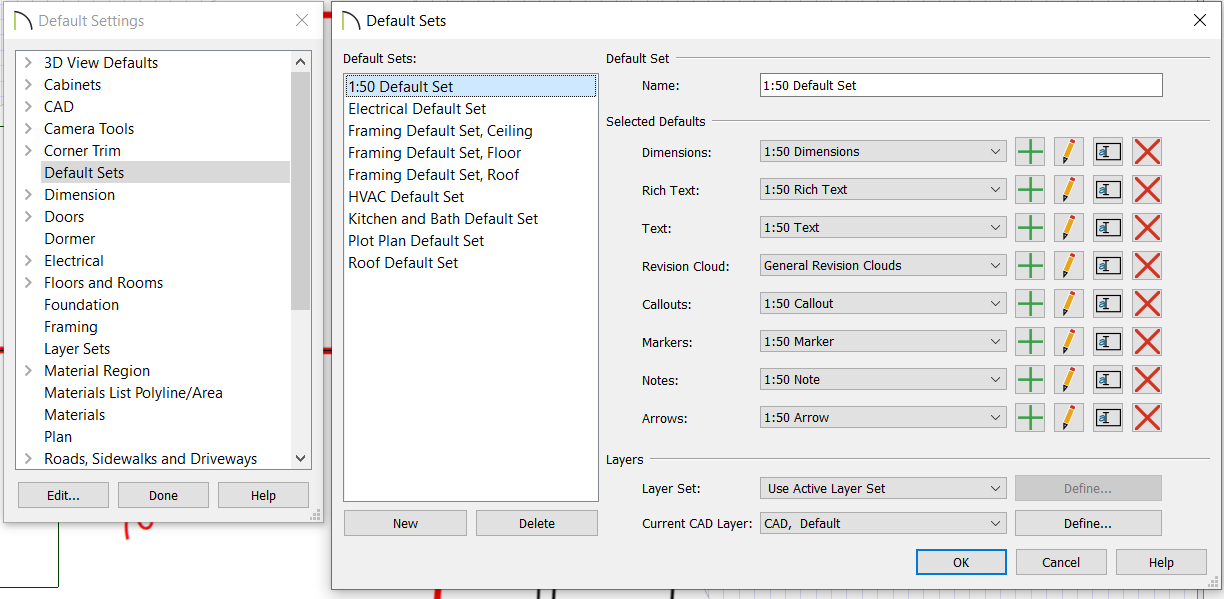Expand the 3D View Defaults tree item
Viewport: 1224px width, 599px height.
[28, 62]
